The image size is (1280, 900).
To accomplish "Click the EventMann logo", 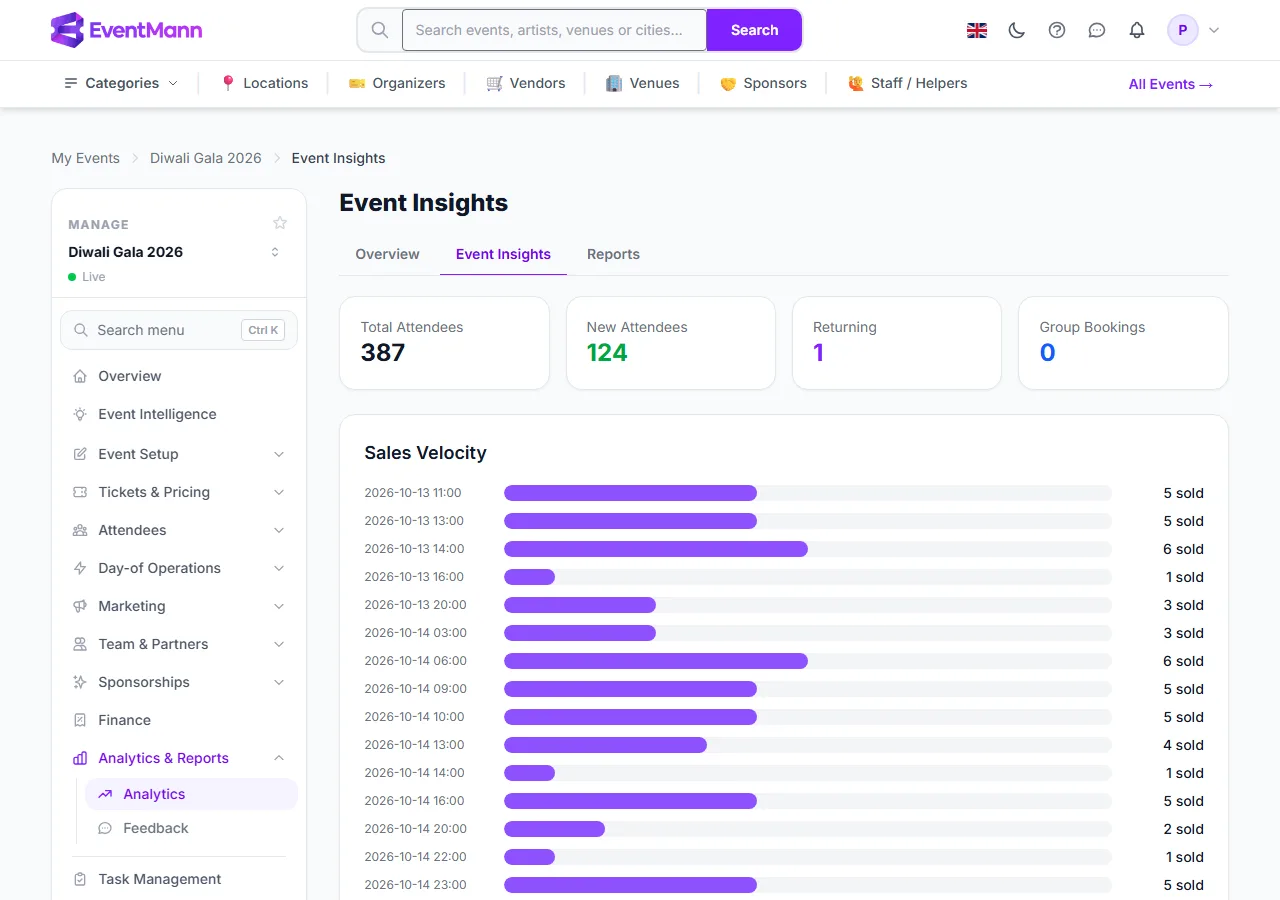I will (126, 30).
